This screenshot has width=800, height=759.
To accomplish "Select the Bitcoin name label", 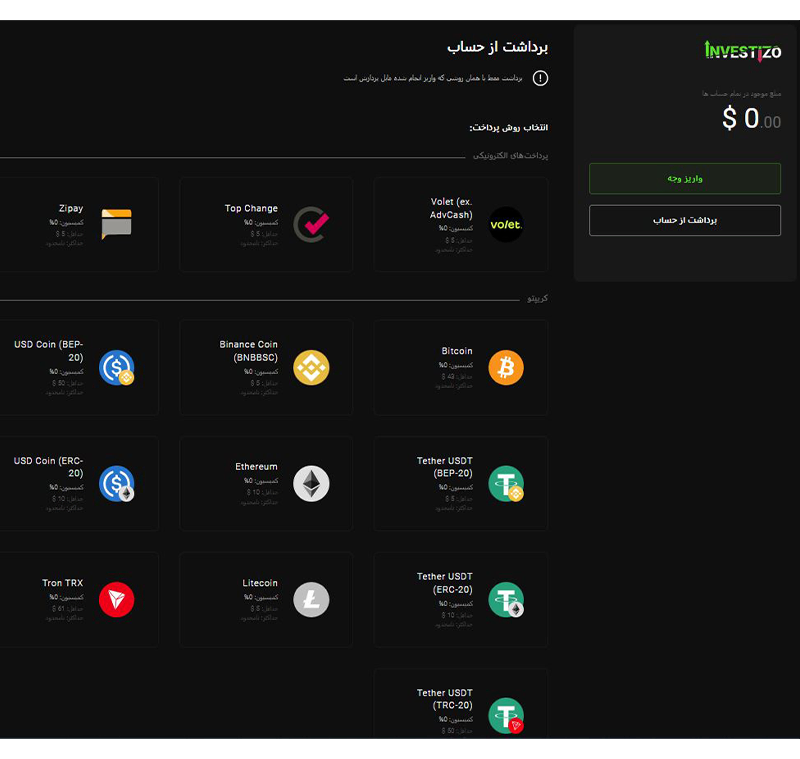I will point(457,351).
